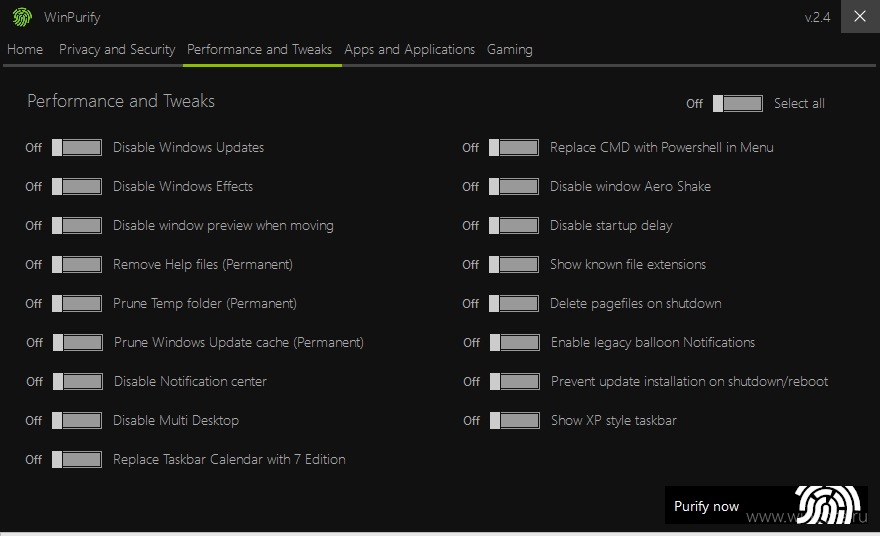Click the Disable Multi Desktop label text
Screen dimensions: 880x536
(x=176, y=420)
